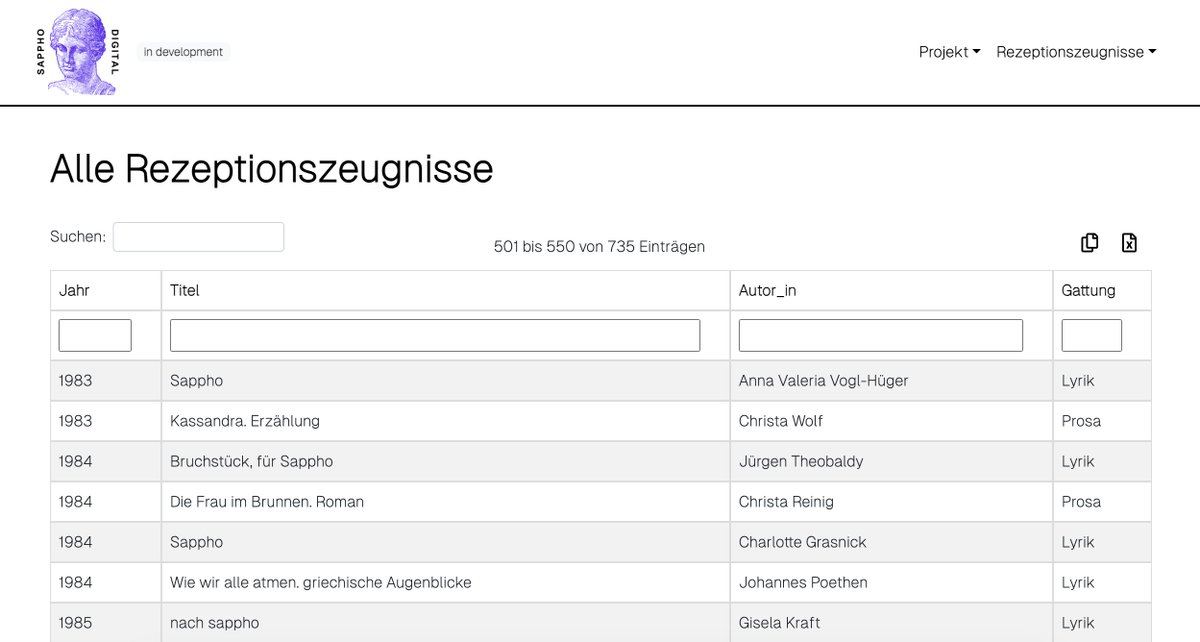Viewport: 1200px width, 642px height.
Task: Sort entries by the Gattung column
Action: point(1088,290)
